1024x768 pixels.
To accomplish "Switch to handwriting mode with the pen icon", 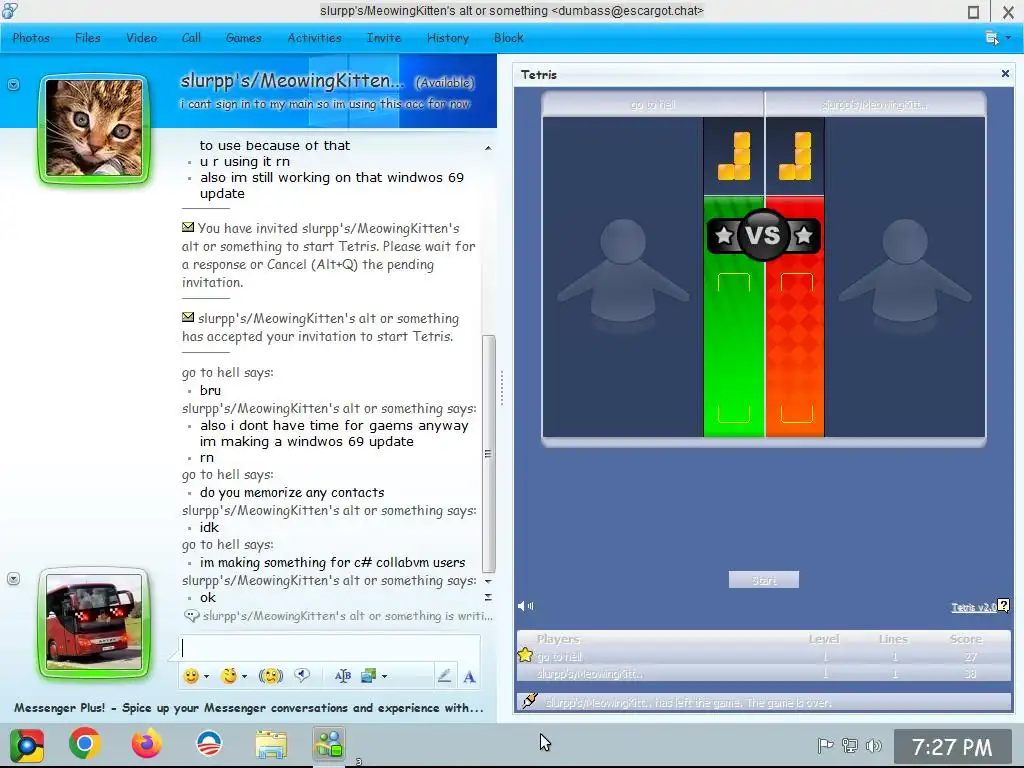I will tap(445, 676).
